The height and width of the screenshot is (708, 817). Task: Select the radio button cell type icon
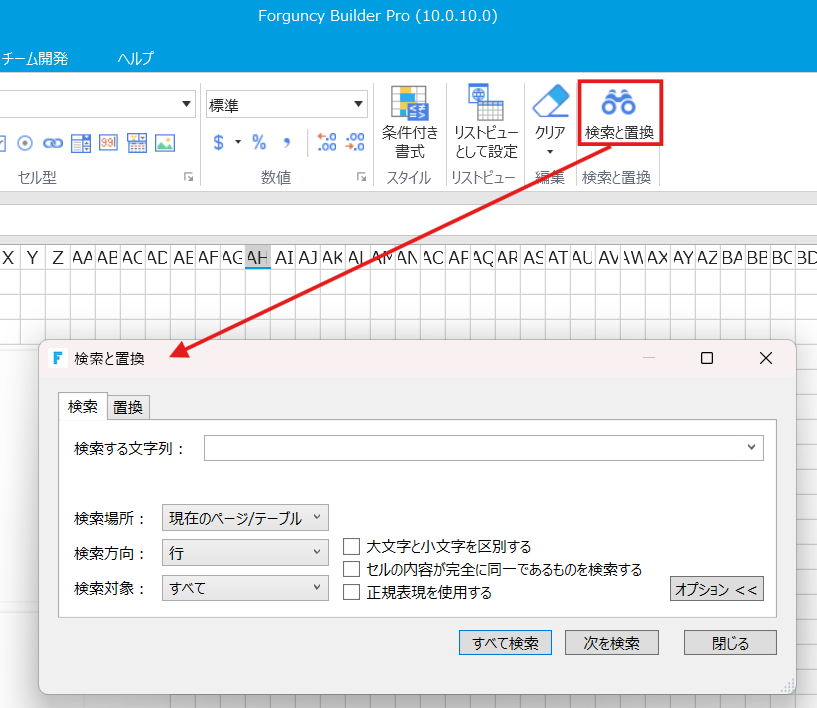point(25,143)
